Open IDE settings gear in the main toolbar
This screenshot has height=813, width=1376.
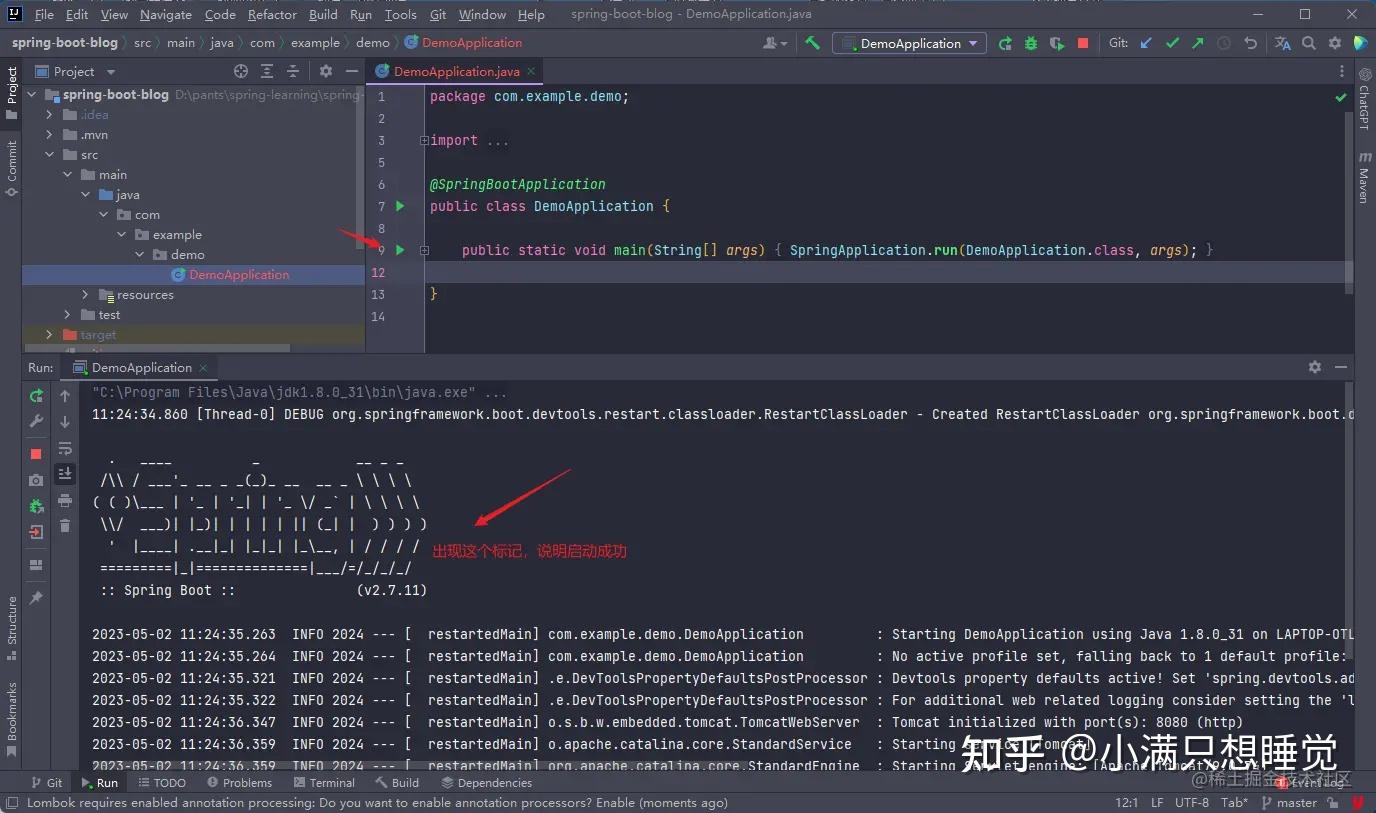[1335, 43]
